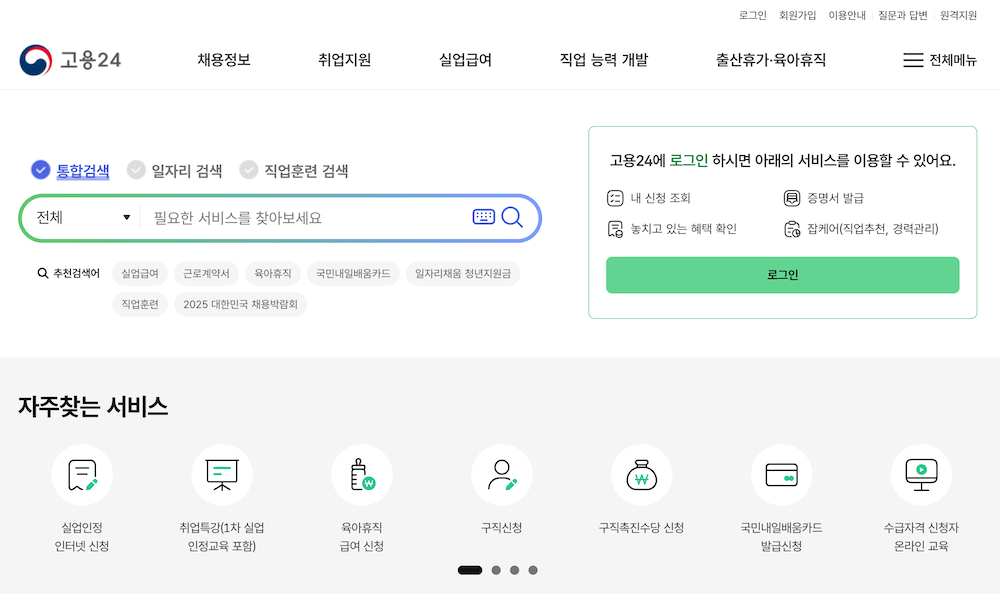Expand the 전체 category dropdown
The image size is (1000, 594).
click(83, 218)
